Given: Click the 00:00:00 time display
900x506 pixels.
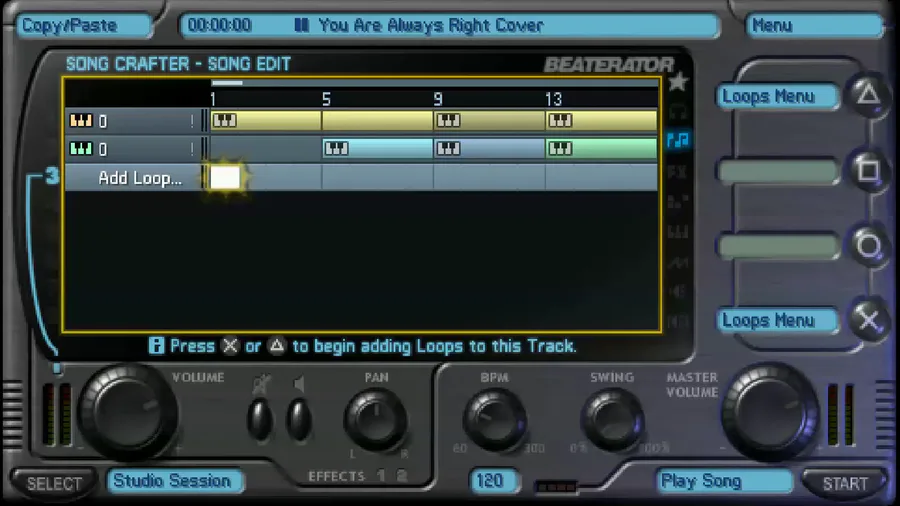Looking at the screenshot, I should (219, 25).
